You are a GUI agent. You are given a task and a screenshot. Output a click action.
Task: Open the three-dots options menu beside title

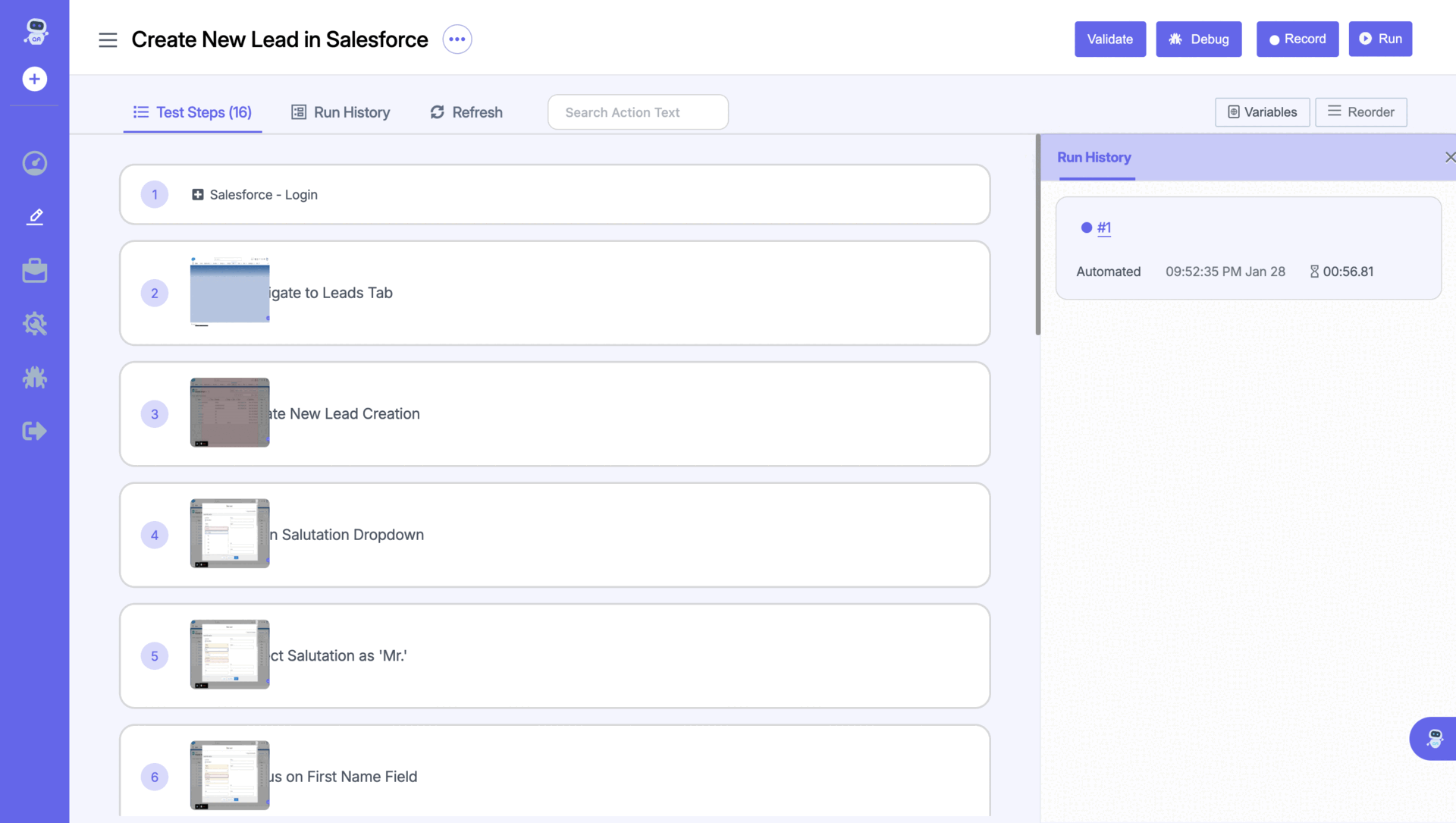click(x=457, y=39)
